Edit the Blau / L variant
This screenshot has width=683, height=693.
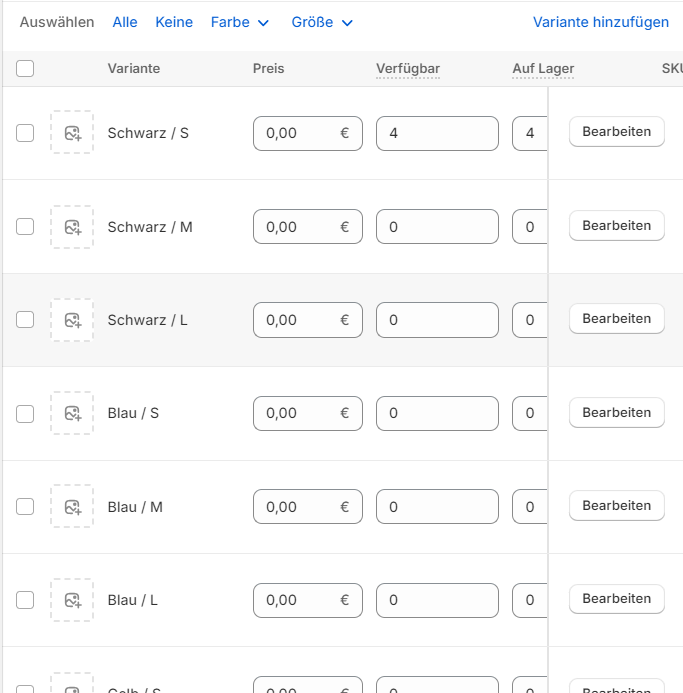(616, 599)
